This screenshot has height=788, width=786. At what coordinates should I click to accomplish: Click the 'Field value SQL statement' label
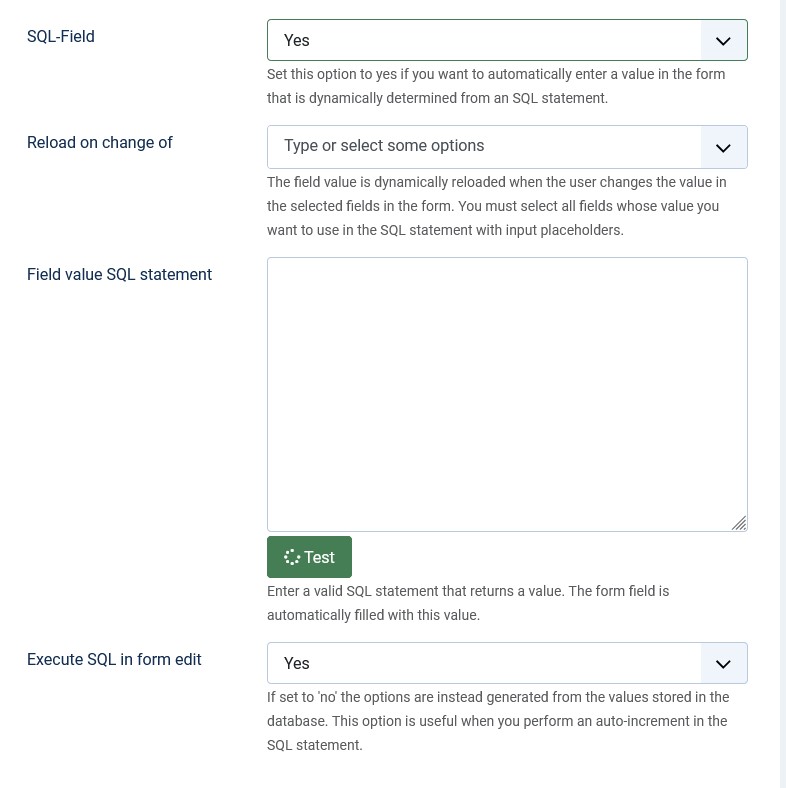pos(119,275)
